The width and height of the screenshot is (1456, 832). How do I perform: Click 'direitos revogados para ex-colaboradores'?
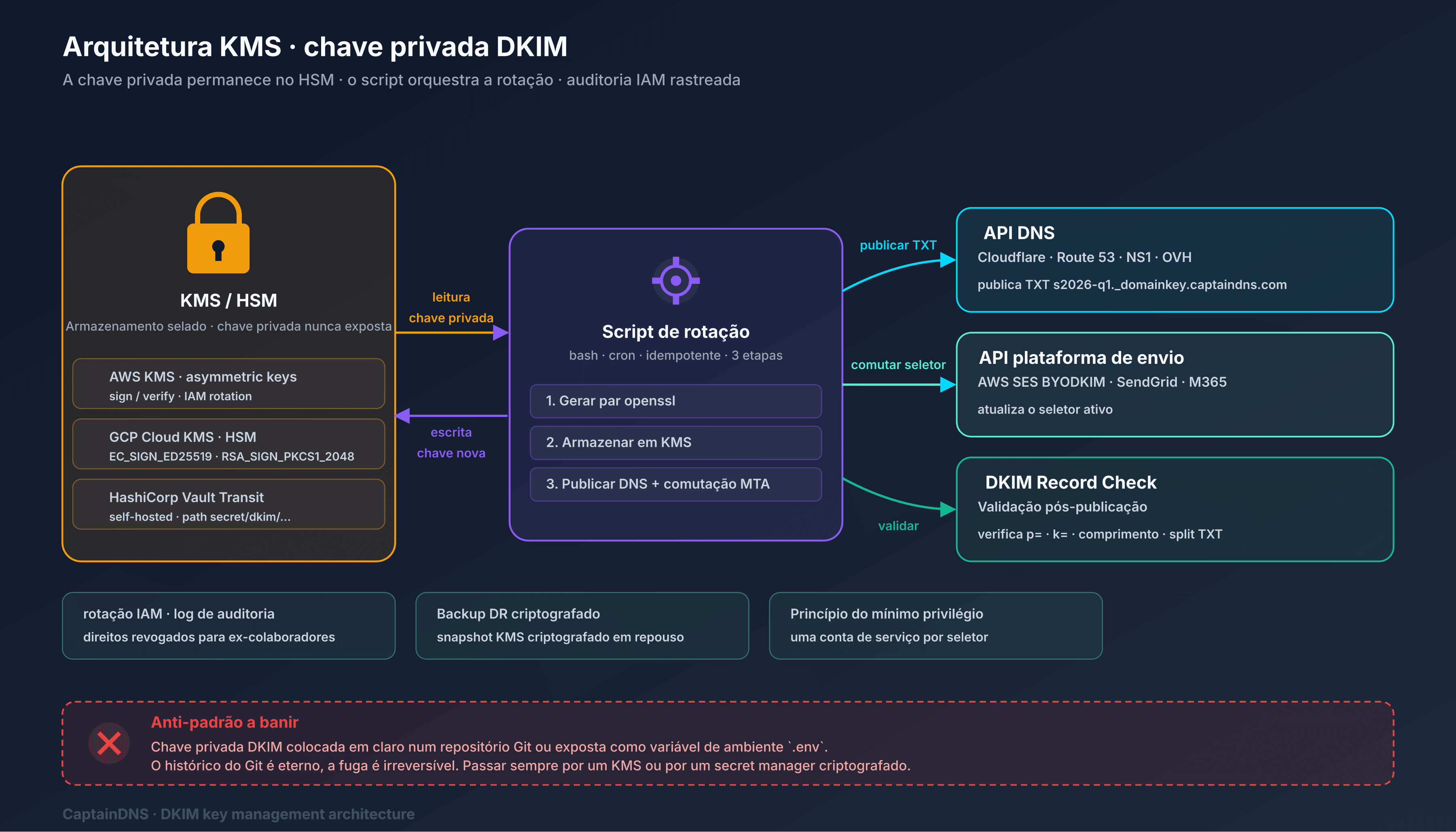(209, 637)
